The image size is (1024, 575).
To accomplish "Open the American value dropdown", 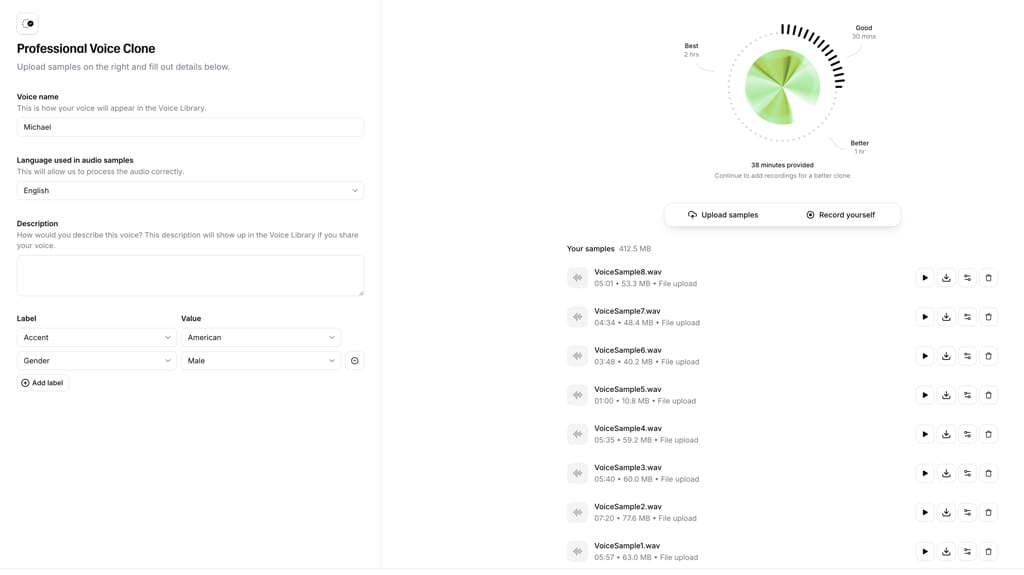I will click(x=260, y=338).
